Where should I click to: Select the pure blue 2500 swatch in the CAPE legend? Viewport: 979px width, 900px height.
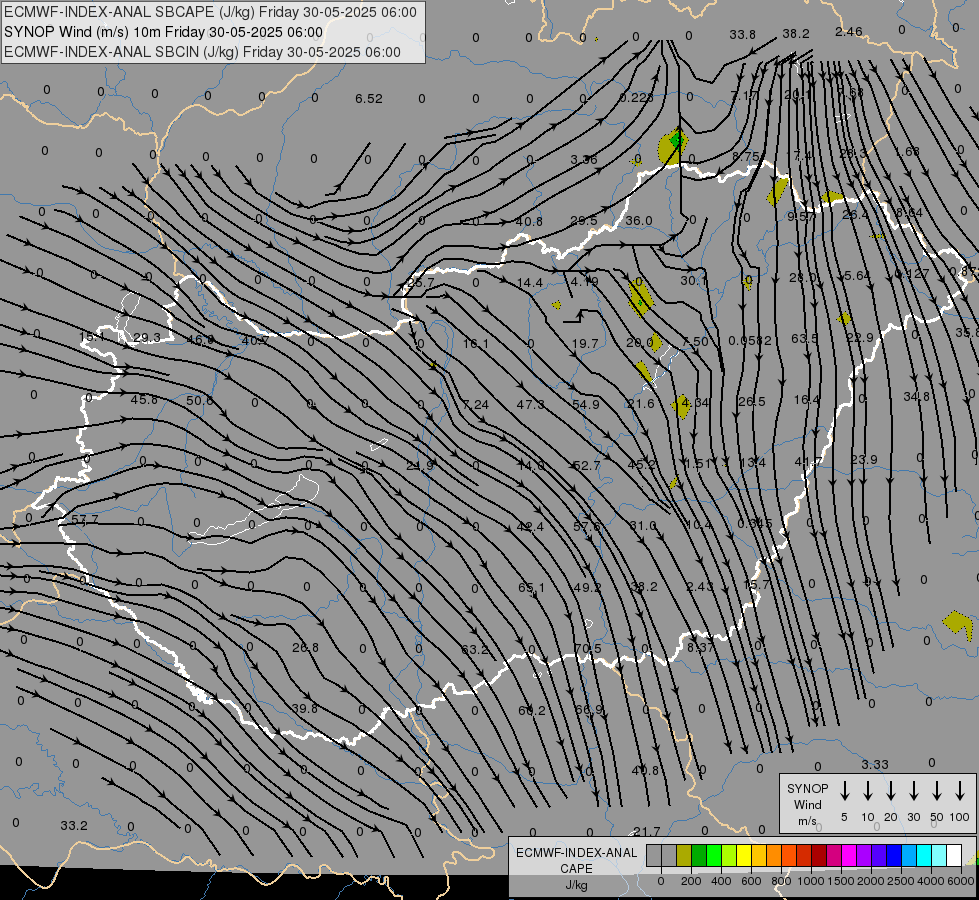pos(893,855)
